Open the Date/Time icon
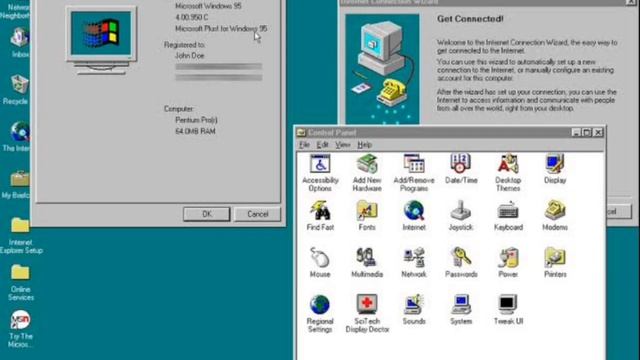640x360 pixels. (461, 169)
